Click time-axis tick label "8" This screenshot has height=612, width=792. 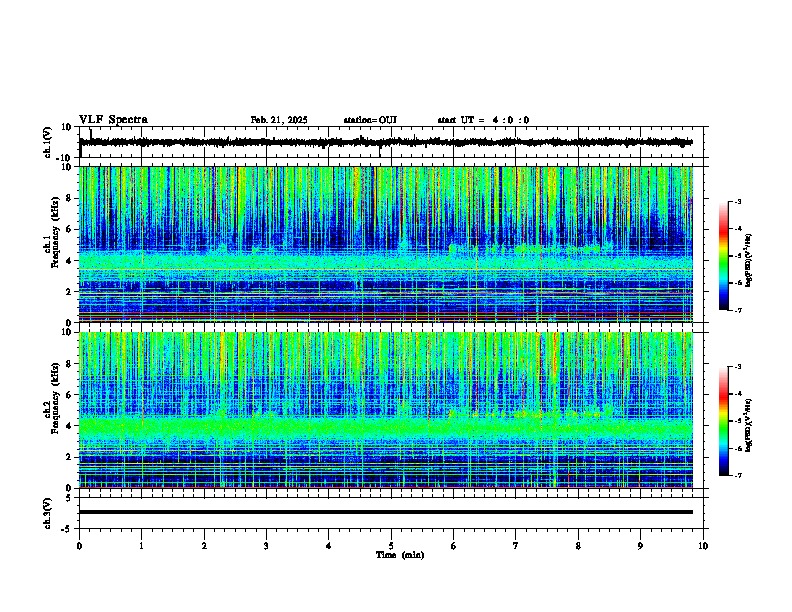click(x=578, y=546)
